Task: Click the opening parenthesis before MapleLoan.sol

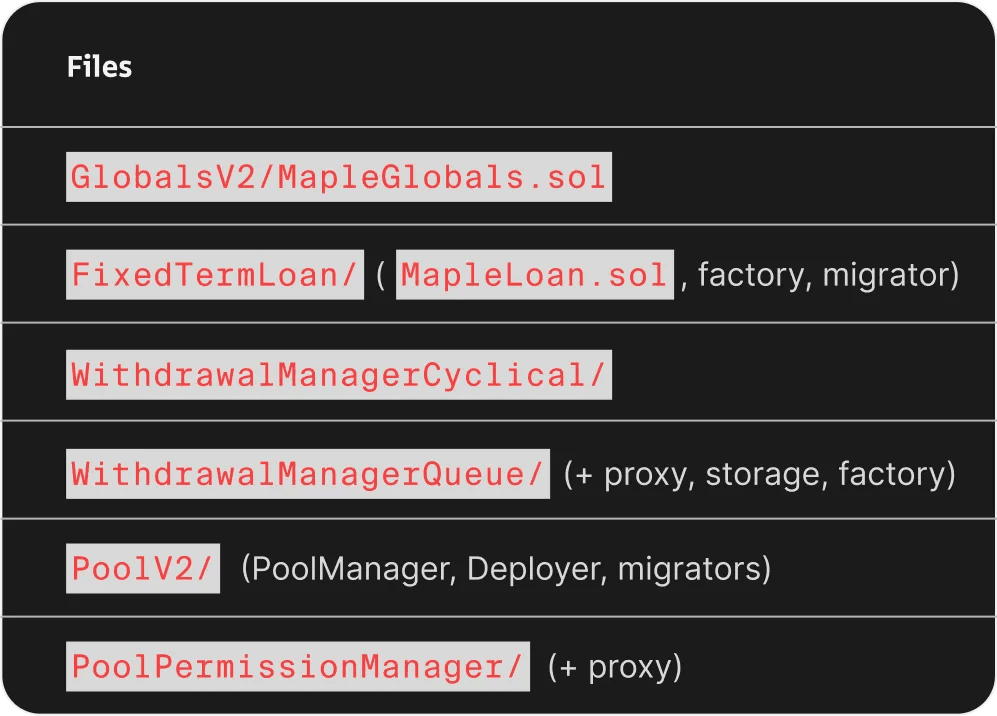Action: click(380, 275)
